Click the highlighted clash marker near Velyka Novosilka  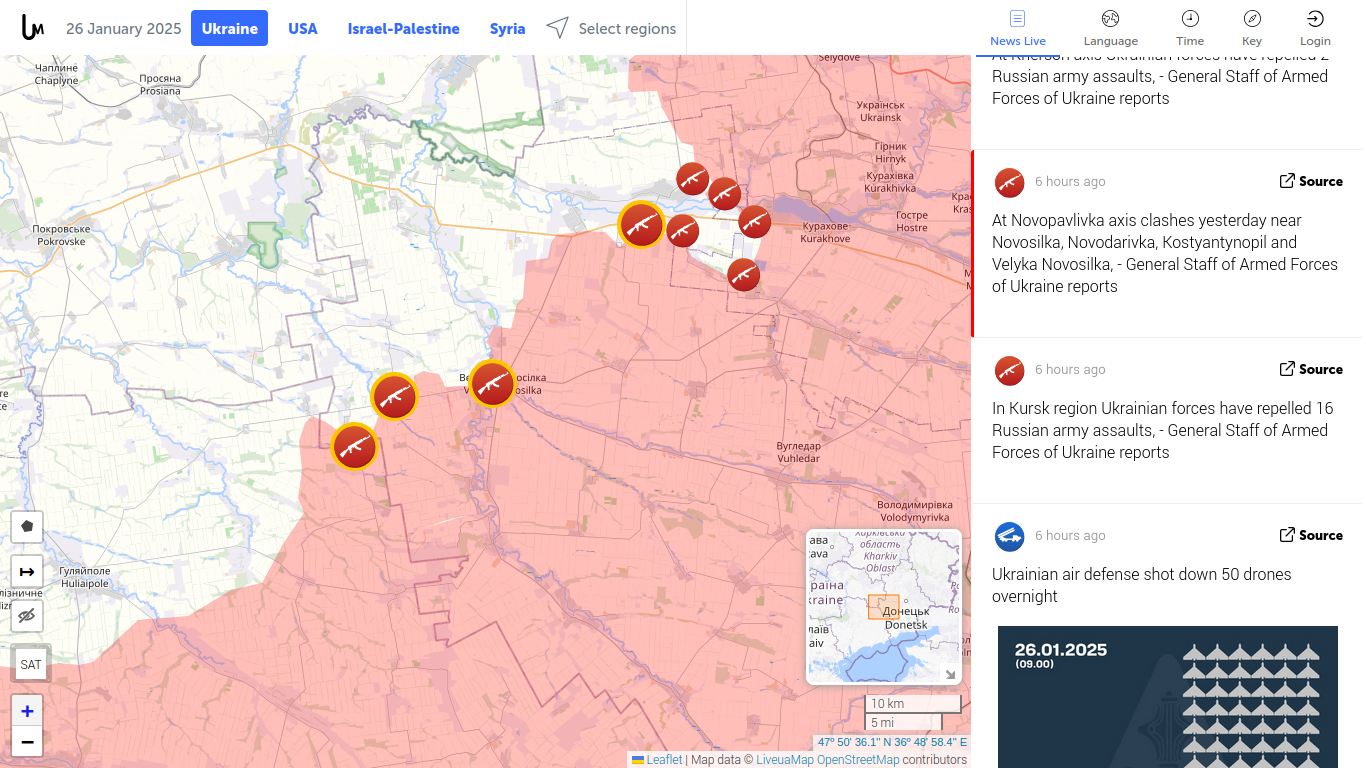coord(493,384)
